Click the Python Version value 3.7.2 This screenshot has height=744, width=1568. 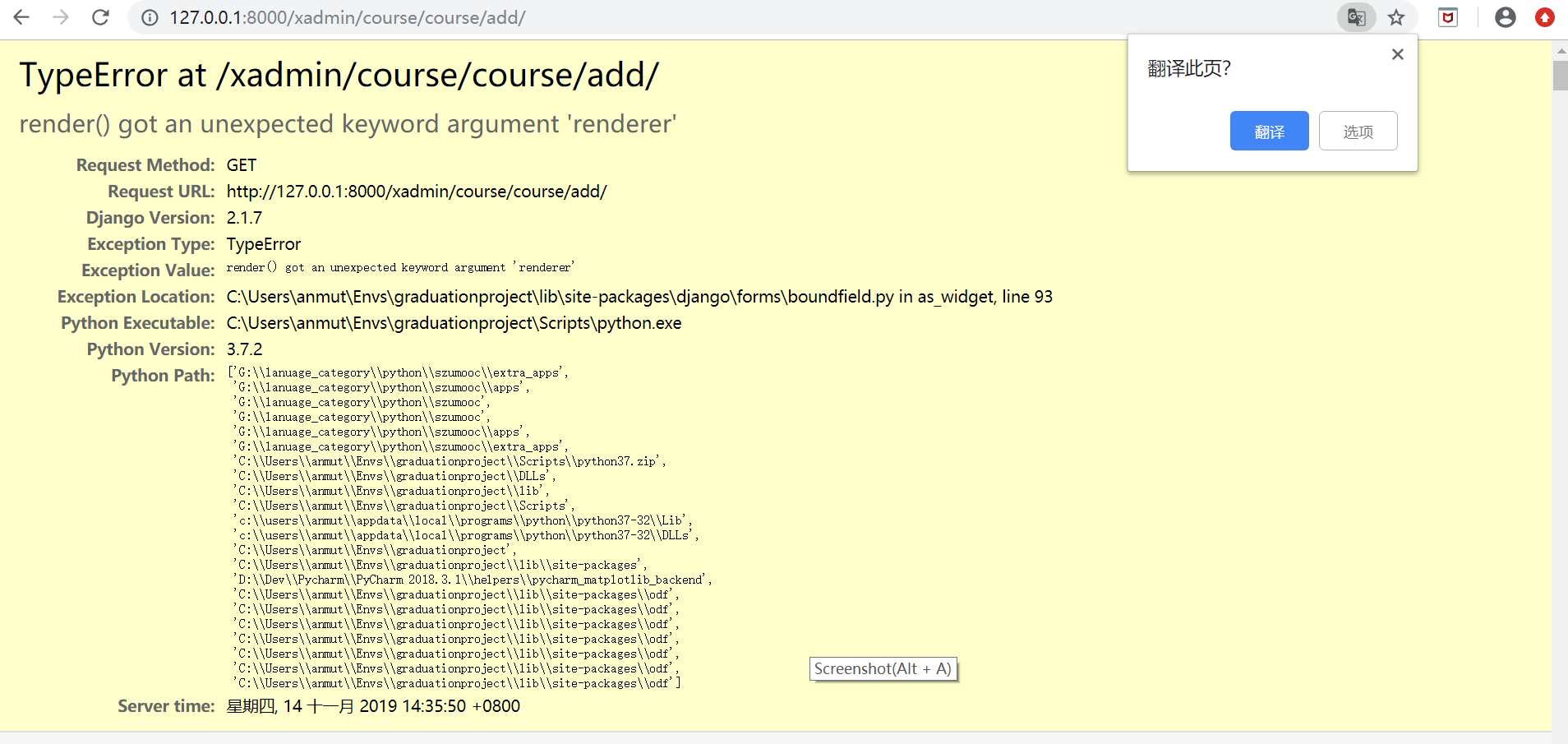[x=244, y=349]
